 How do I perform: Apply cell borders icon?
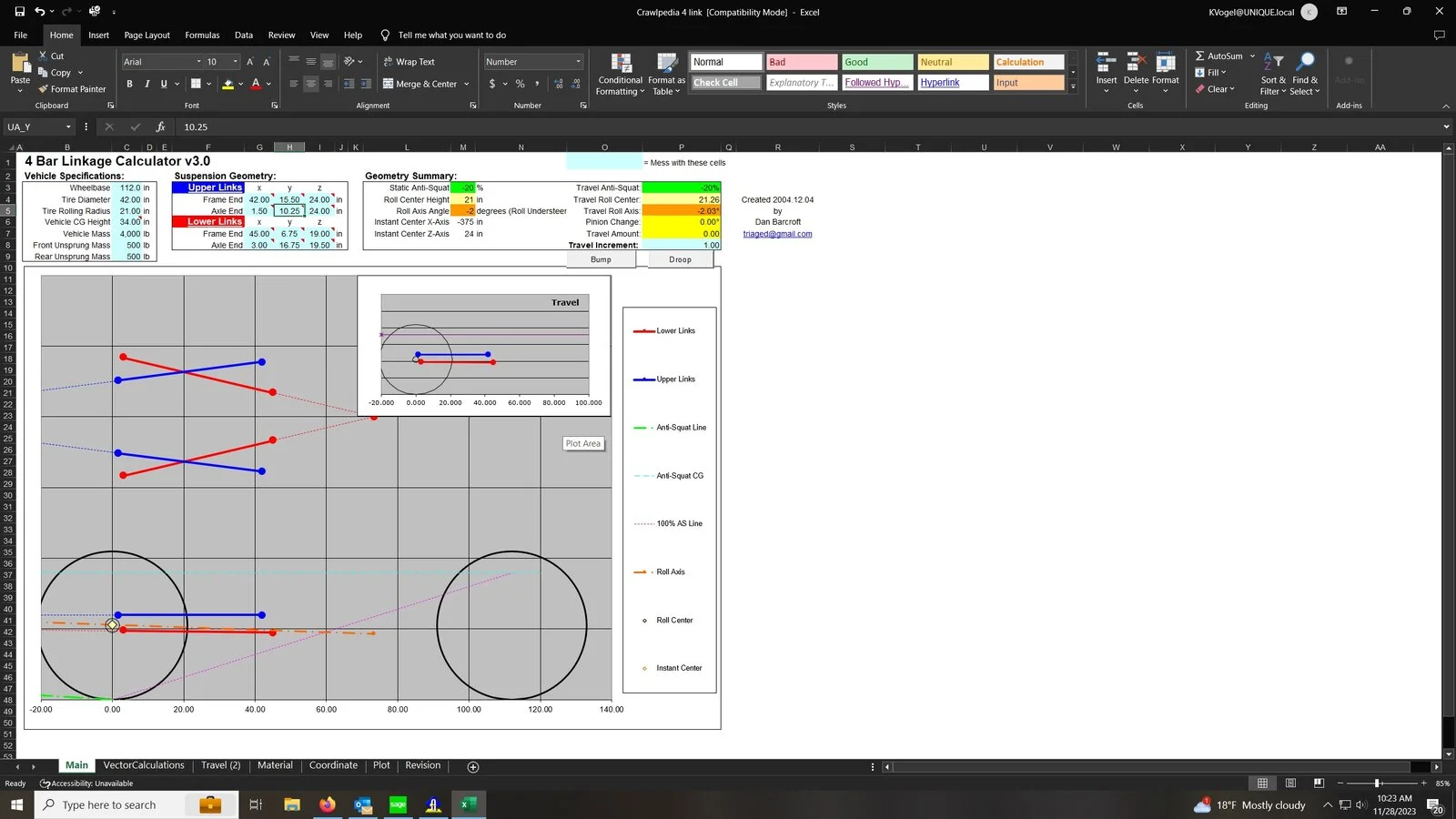coord(195,84)
